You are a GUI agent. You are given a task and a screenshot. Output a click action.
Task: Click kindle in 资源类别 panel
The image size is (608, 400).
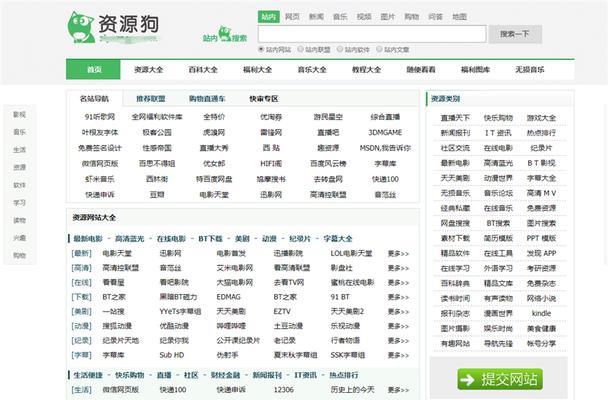point(541,313)
